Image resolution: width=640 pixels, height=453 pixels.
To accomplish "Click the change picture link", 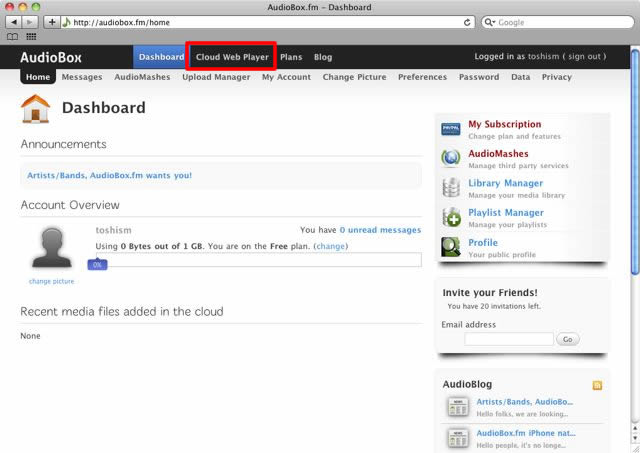I will tap(51, 281).
